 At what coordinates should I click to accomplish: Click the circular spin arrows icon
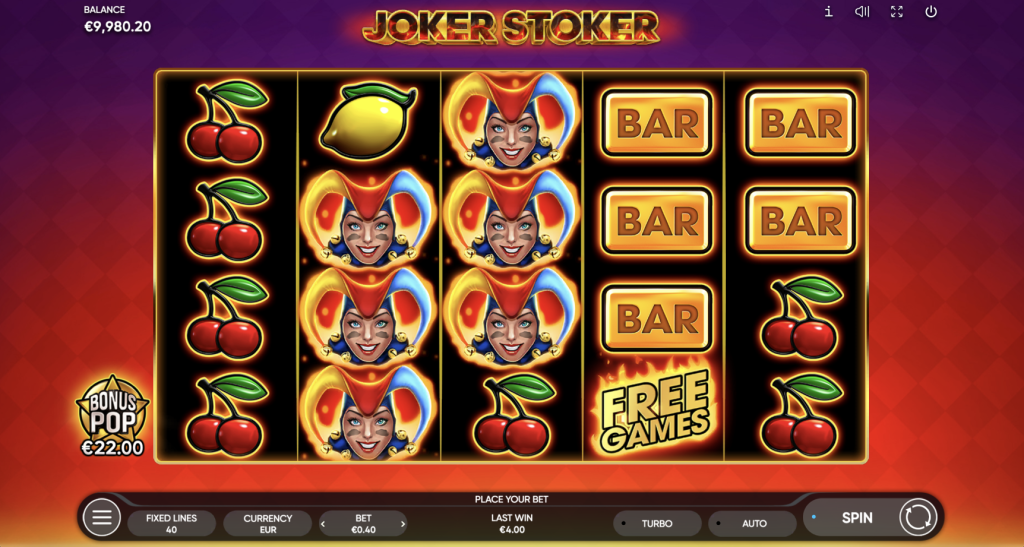pyautogui.click(x=918, y=518)
